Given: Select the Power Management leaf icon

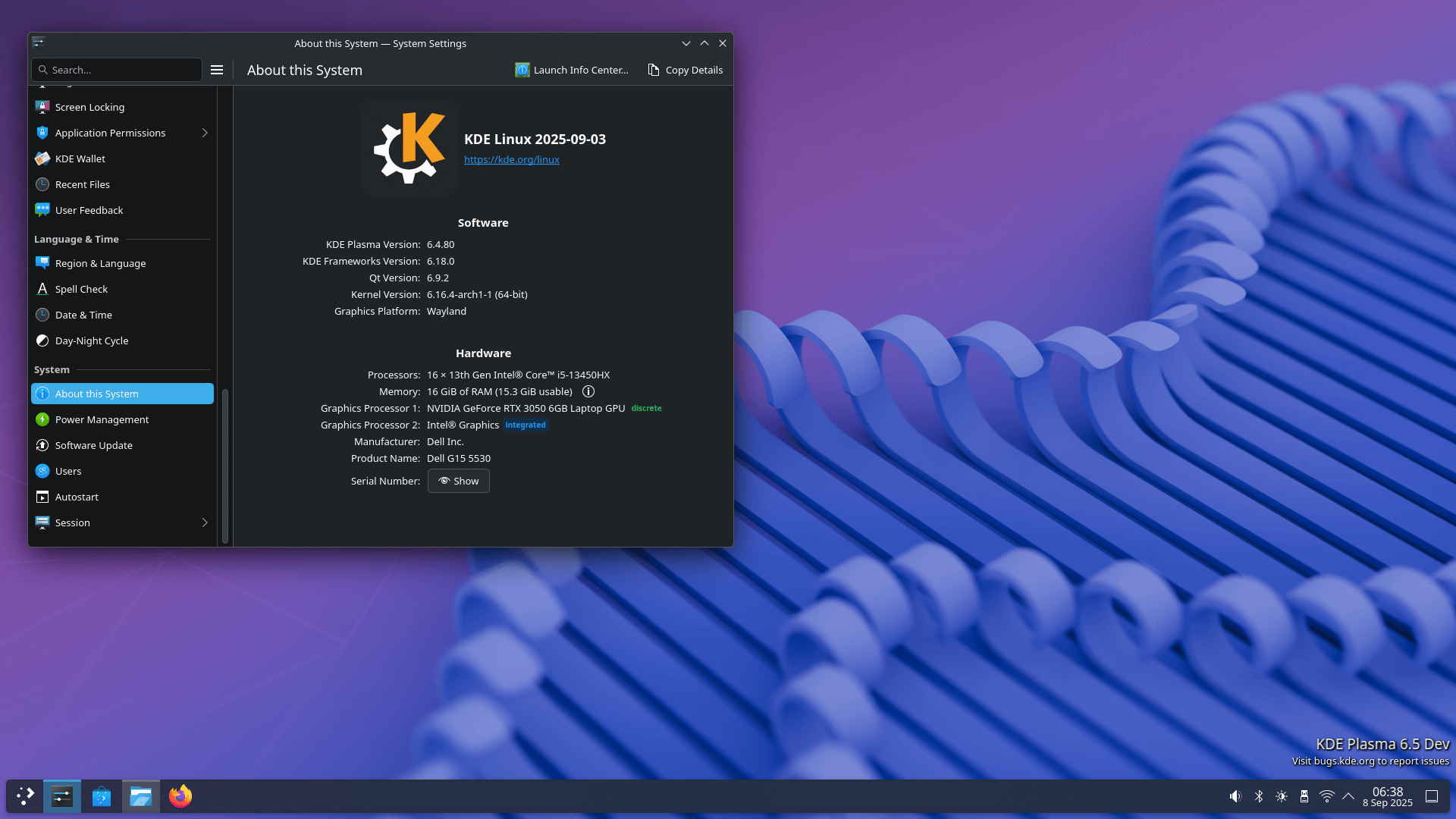Looking at the screenshot, I should click(x=42, y=419).
